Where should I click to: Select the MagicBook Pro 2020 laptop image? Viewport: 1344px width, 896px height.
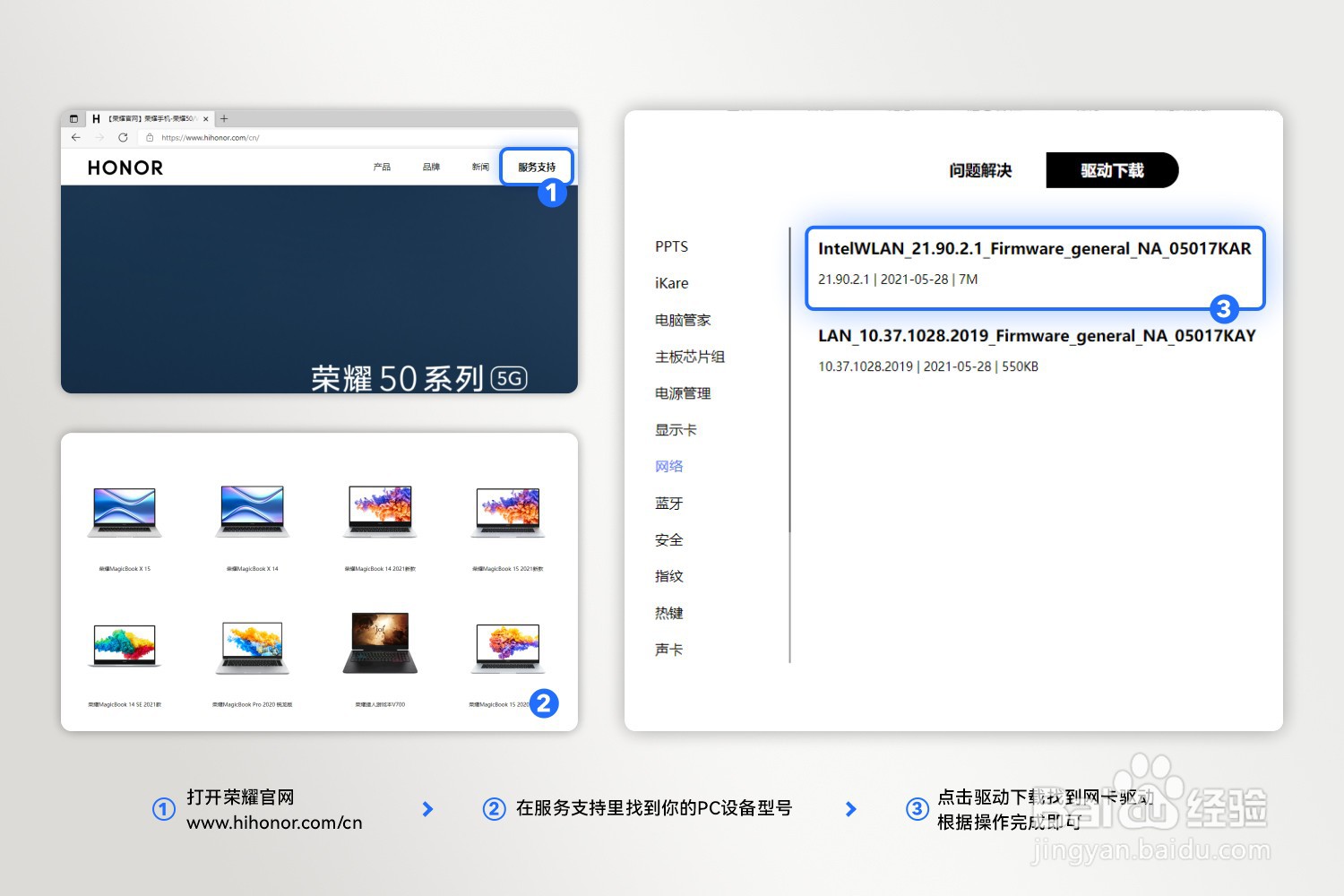253,648
